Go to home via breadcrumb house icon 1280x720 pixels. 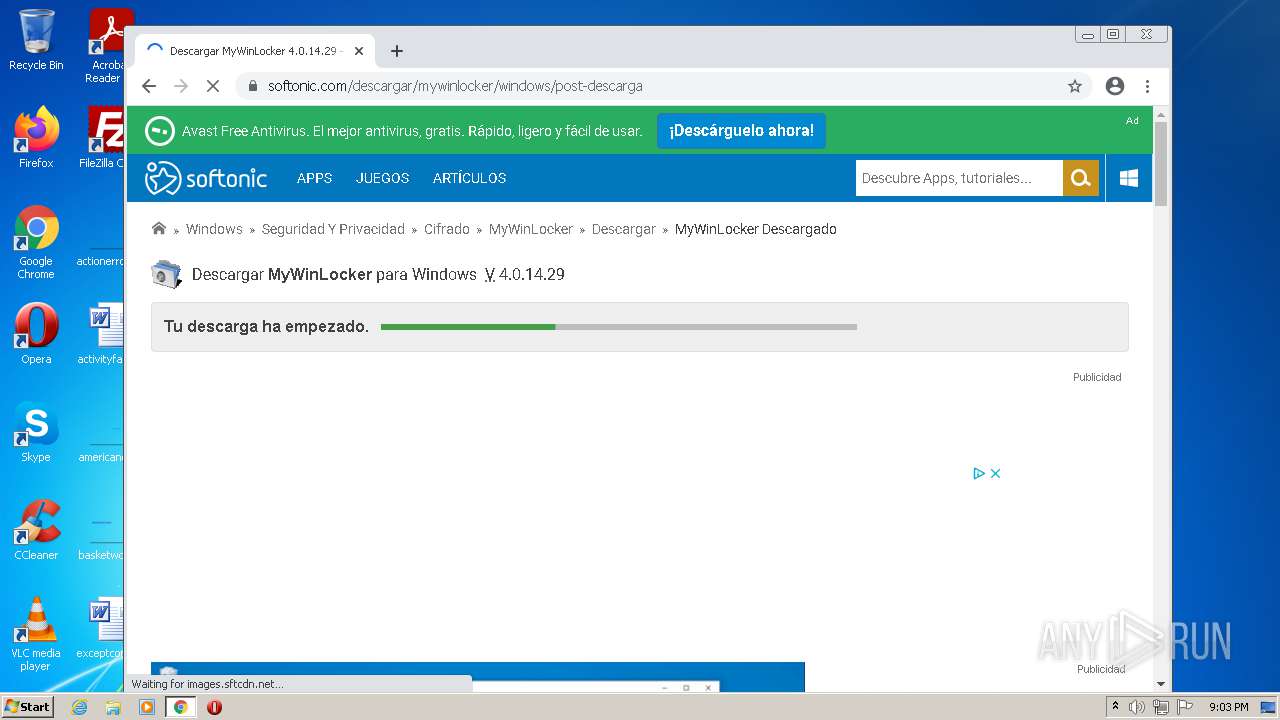tap(159, 228)
